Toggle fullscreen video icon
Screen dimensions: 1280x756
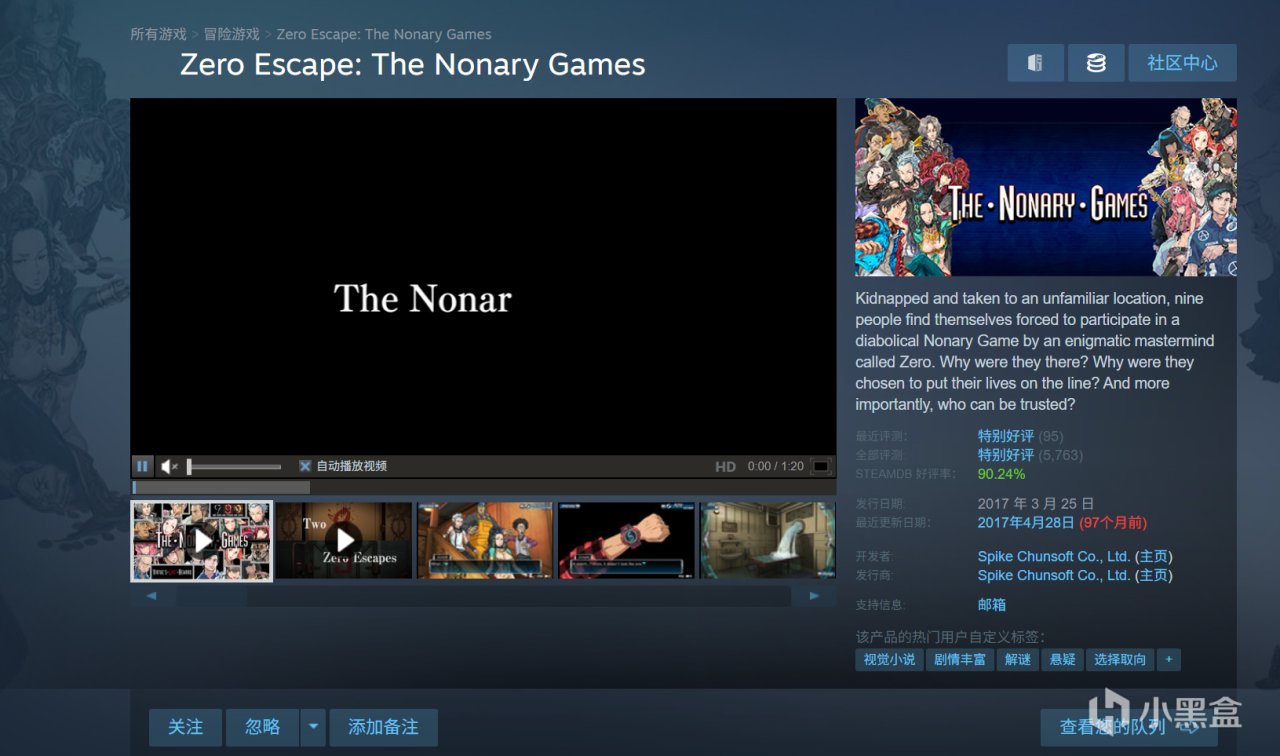[x=821, y=466]
